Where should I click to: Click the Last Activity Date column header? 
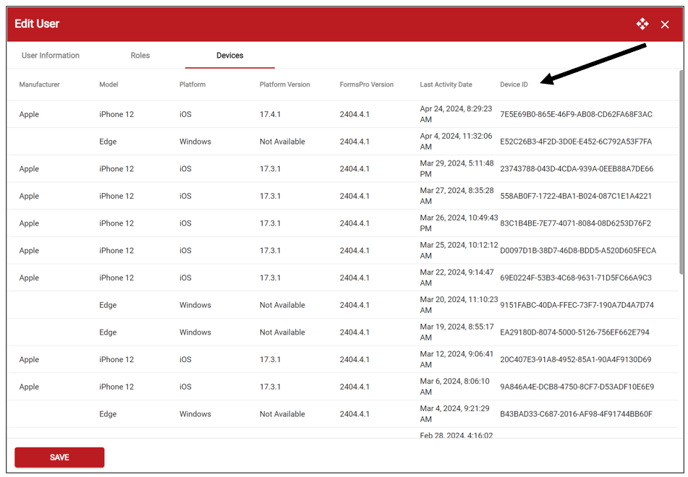point(446,84)
